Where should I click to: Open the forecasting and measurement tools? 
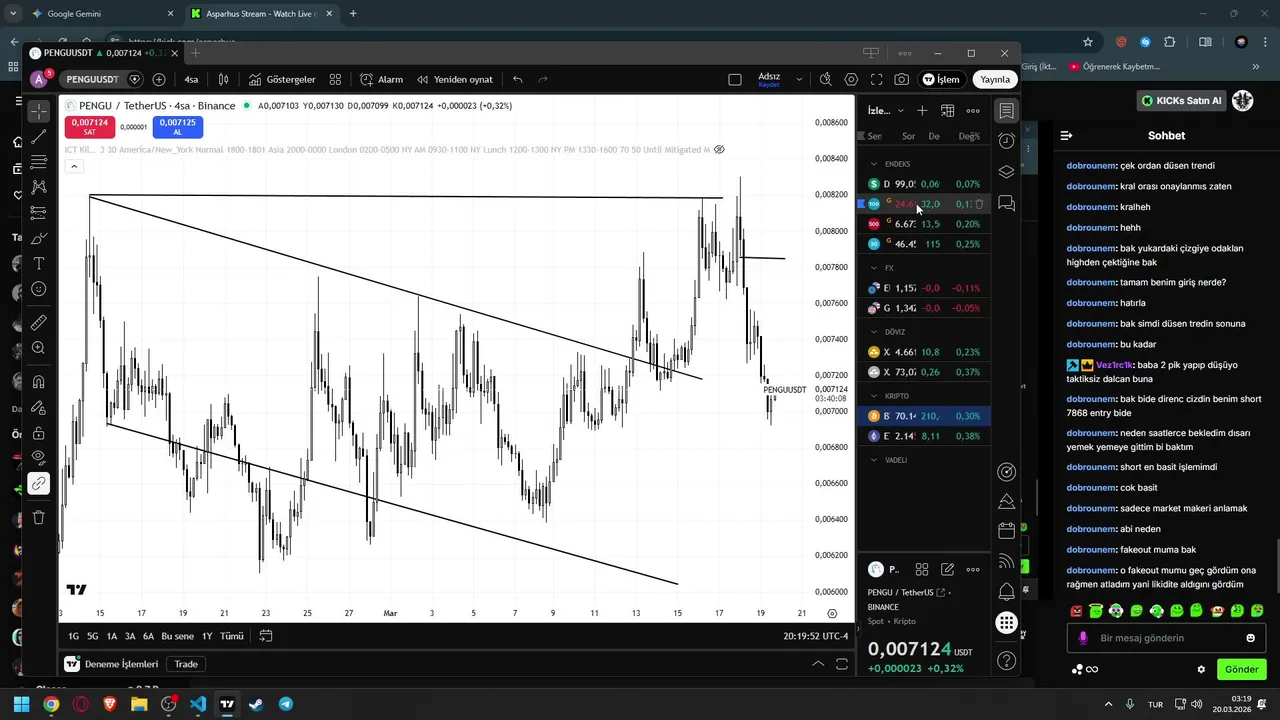pyautogui.click(x=38, y=212)
